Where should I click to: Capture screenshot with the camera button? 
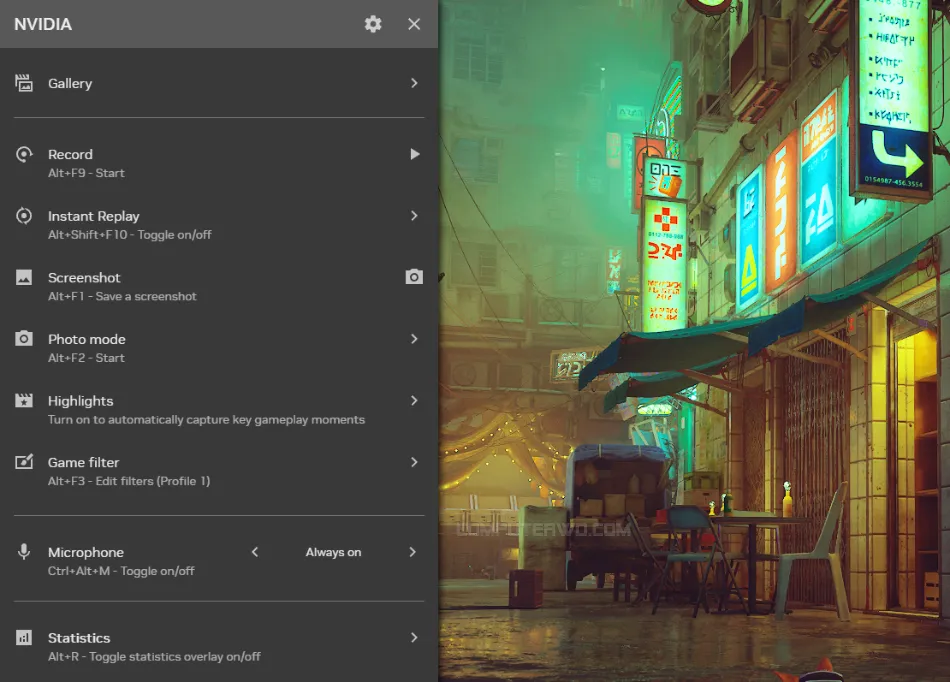click(x=414, y=277)
